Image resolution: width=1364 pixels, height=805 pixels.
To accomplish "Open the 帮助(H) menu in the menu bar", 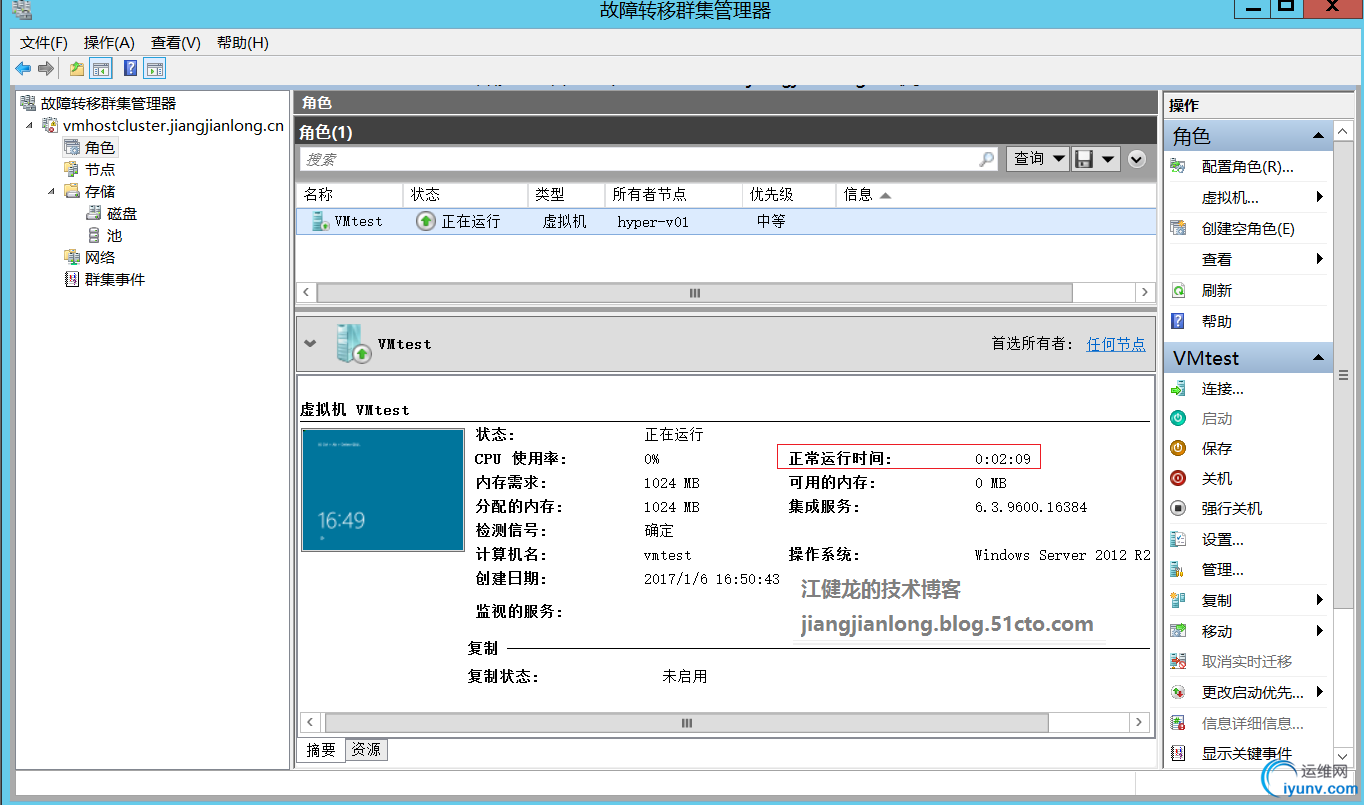I will coord(243,42).
